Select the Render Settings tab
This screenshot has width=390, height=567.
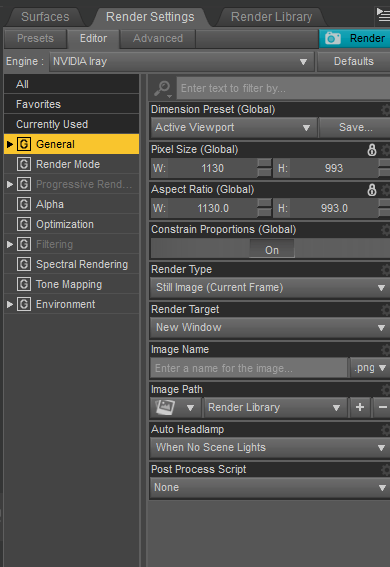pyautogui.click(x=150, y=17)
